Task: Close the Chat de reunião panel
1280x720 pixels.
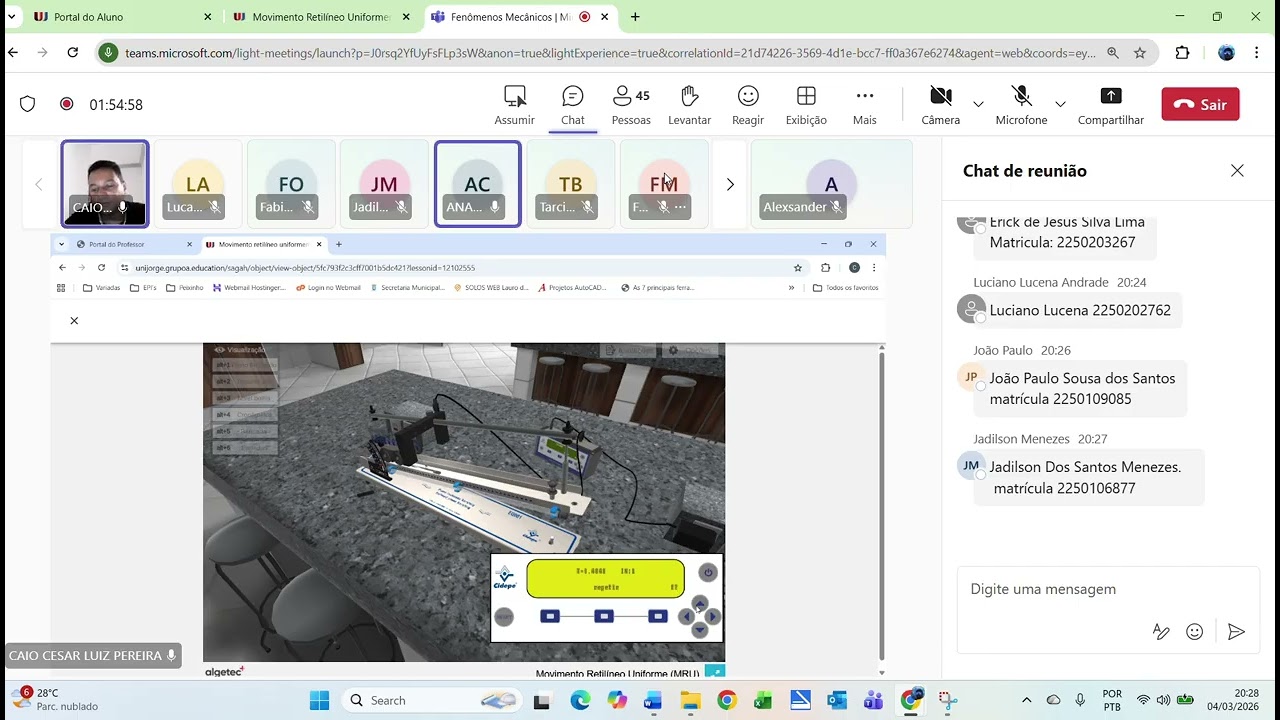Action: click(1237, 171)
